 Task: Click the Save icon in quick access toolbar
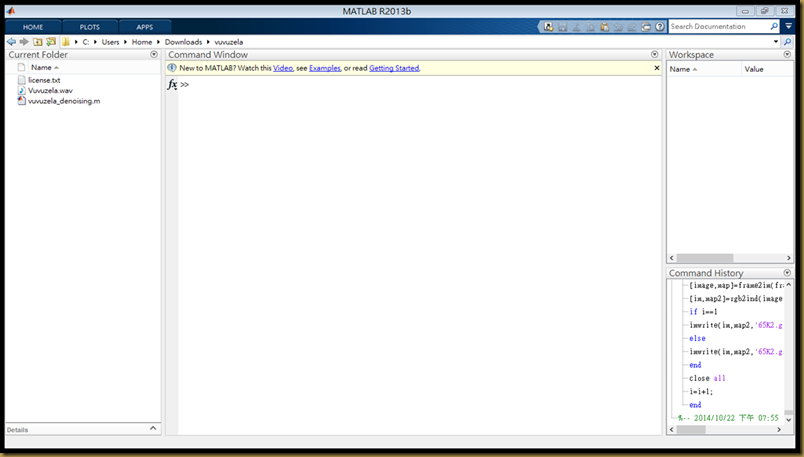point(562,27)
